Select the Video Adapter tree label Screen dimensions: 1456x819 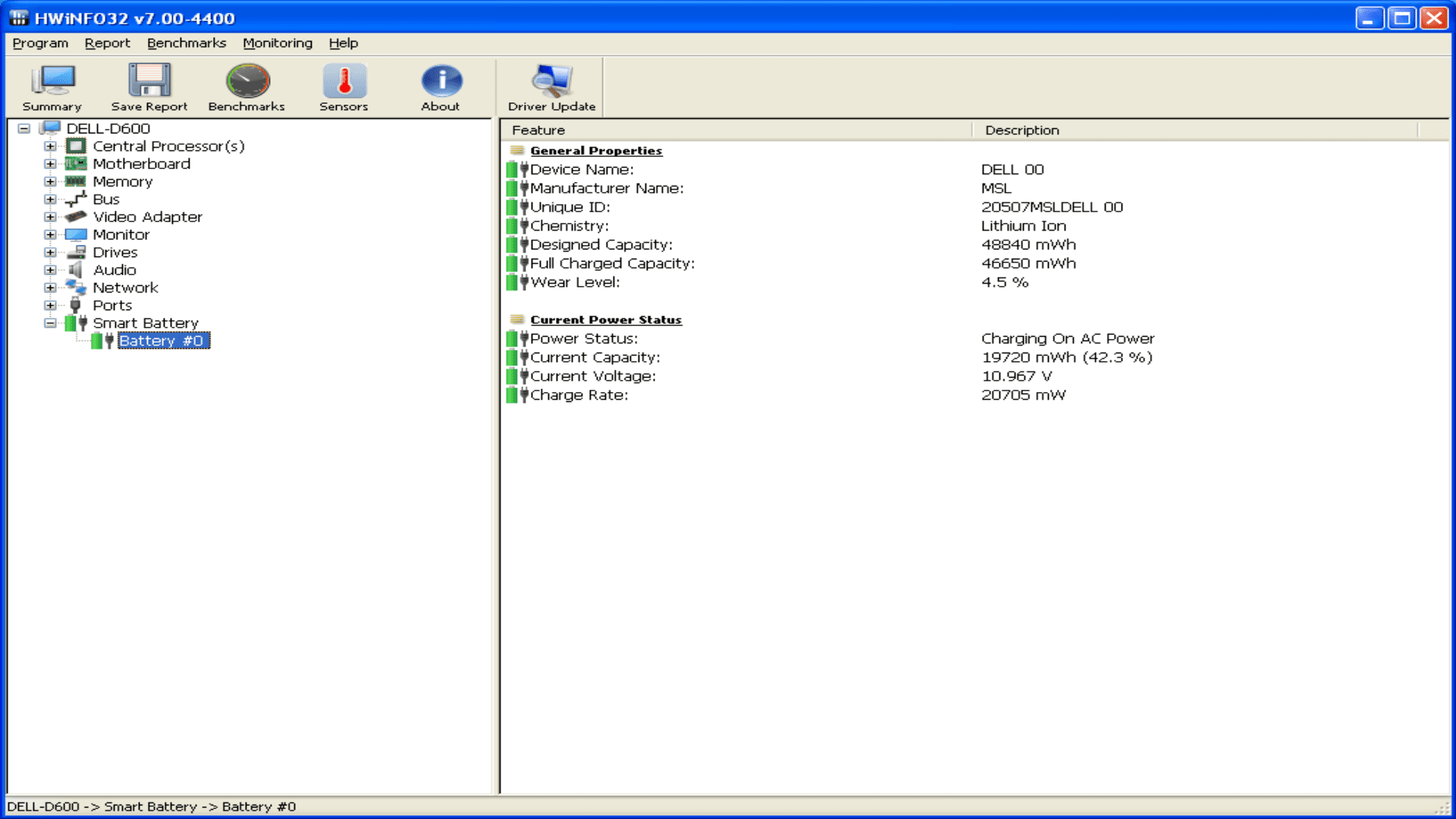147,217
